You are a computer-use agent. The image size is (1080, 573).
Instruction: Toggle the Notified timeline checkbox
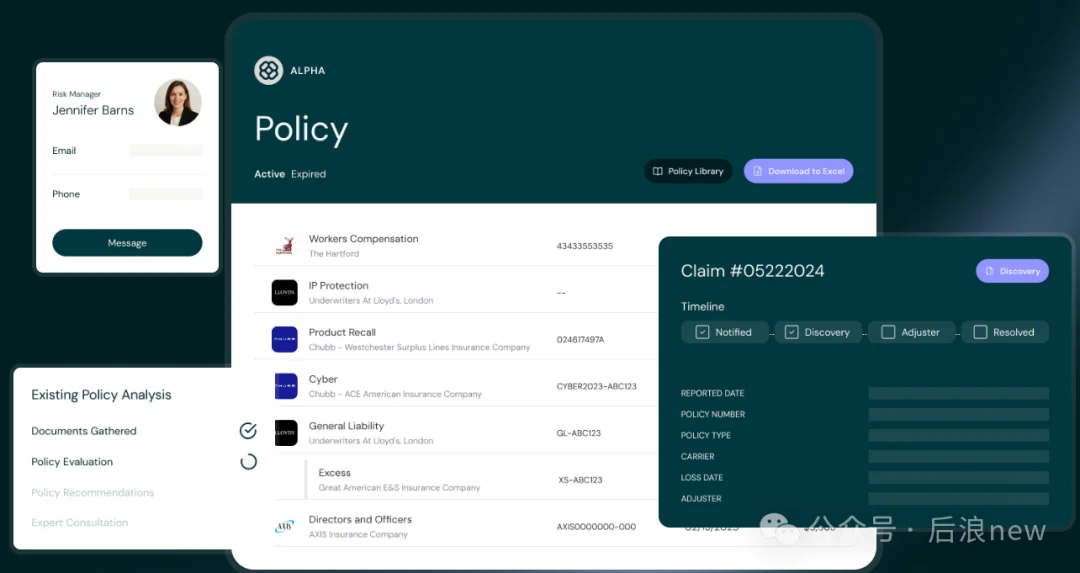pyautogui.click(x=702, y=332)
